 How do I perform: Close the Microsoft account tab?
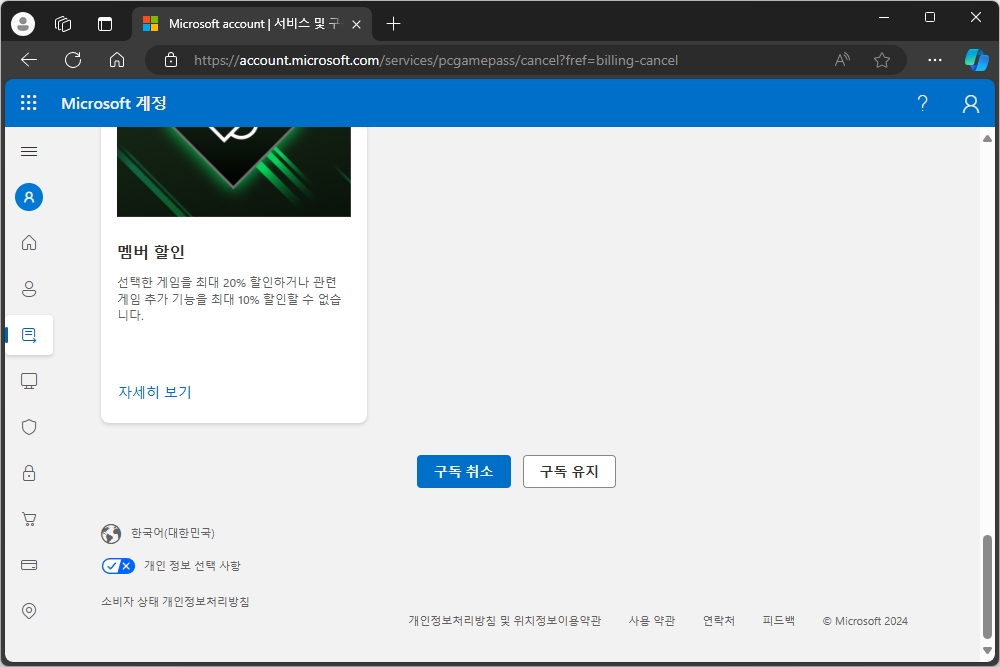(357, 24)
